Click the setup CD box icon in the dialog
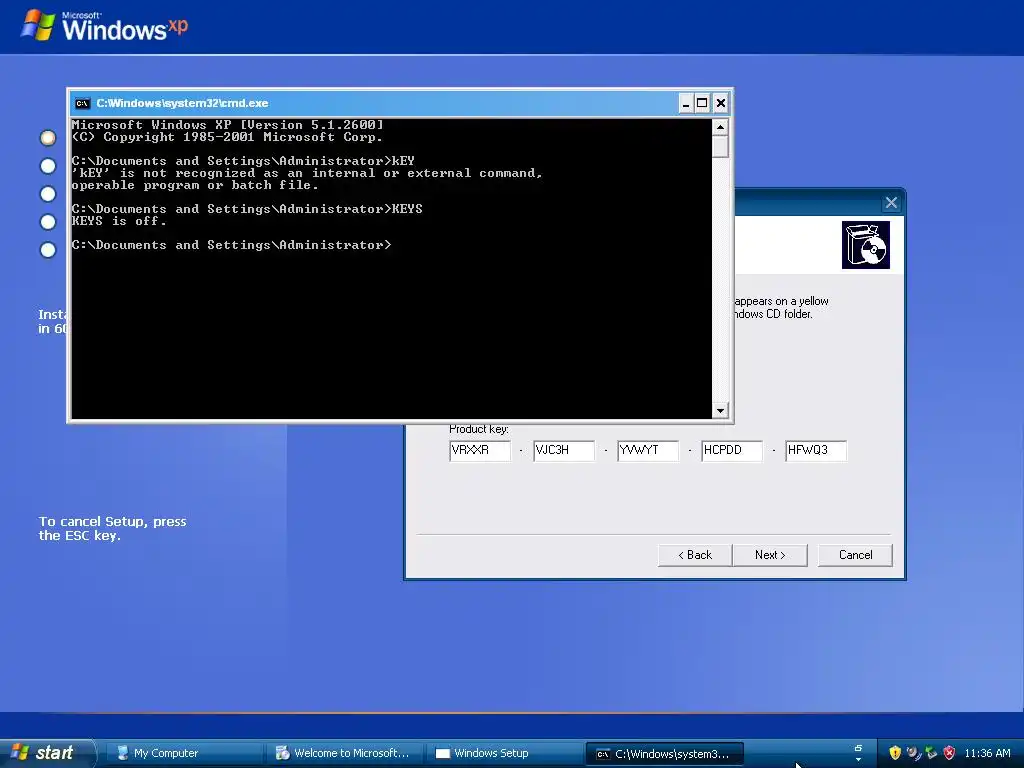Viewport: 1024px width, 768px height. click(x=865, y=245)
